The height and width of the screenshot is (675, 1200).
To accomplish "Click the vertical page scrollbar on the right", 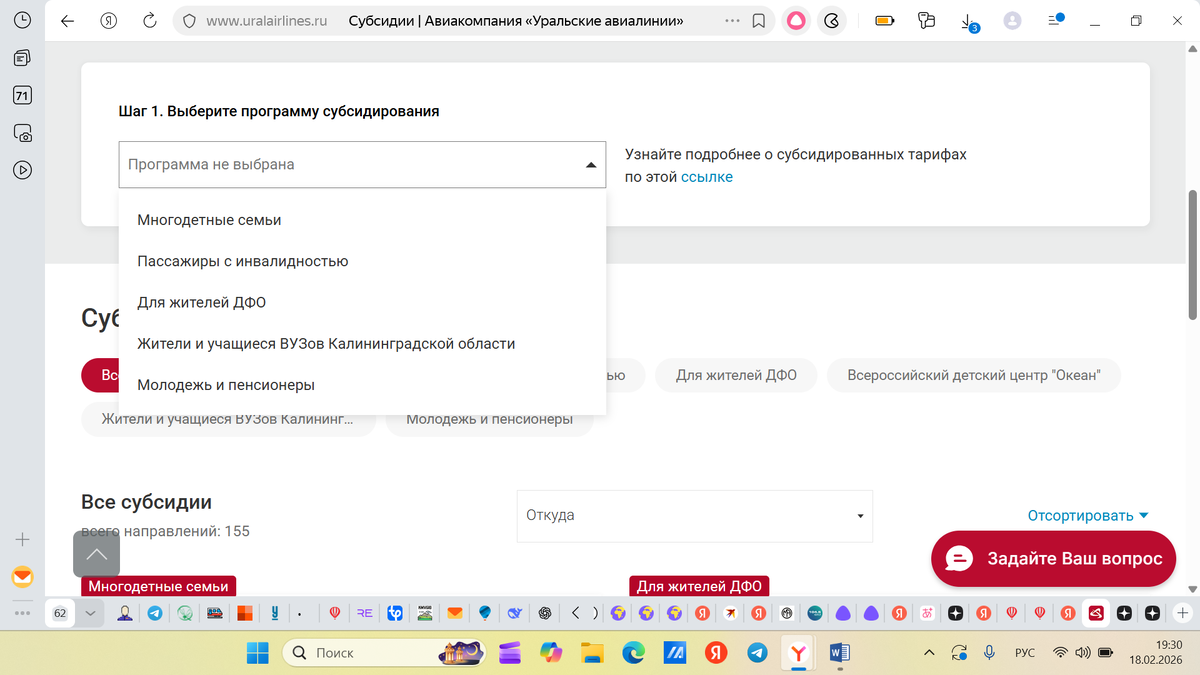I will coord(1191,250).
